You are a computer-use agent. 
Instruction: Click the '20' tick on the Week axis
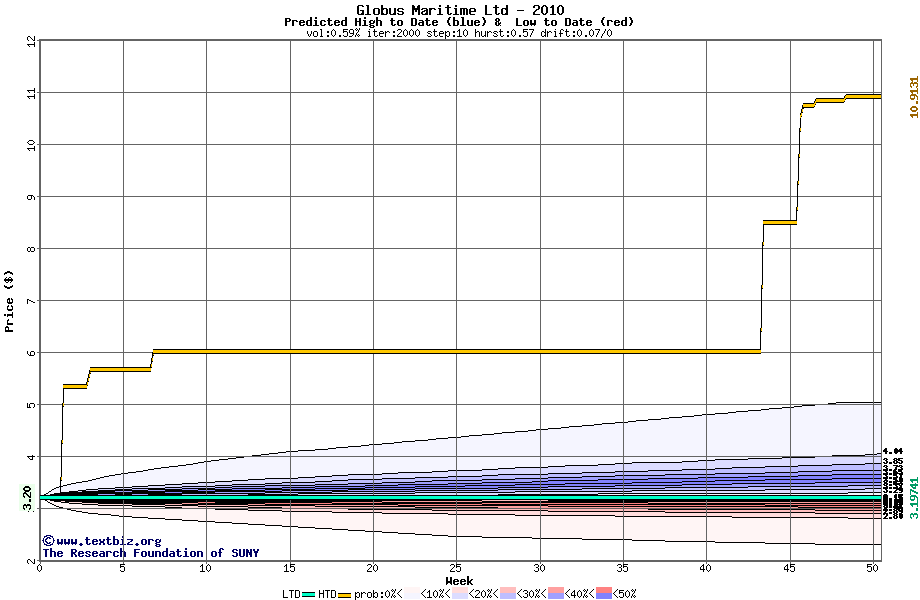click(372, 568)
